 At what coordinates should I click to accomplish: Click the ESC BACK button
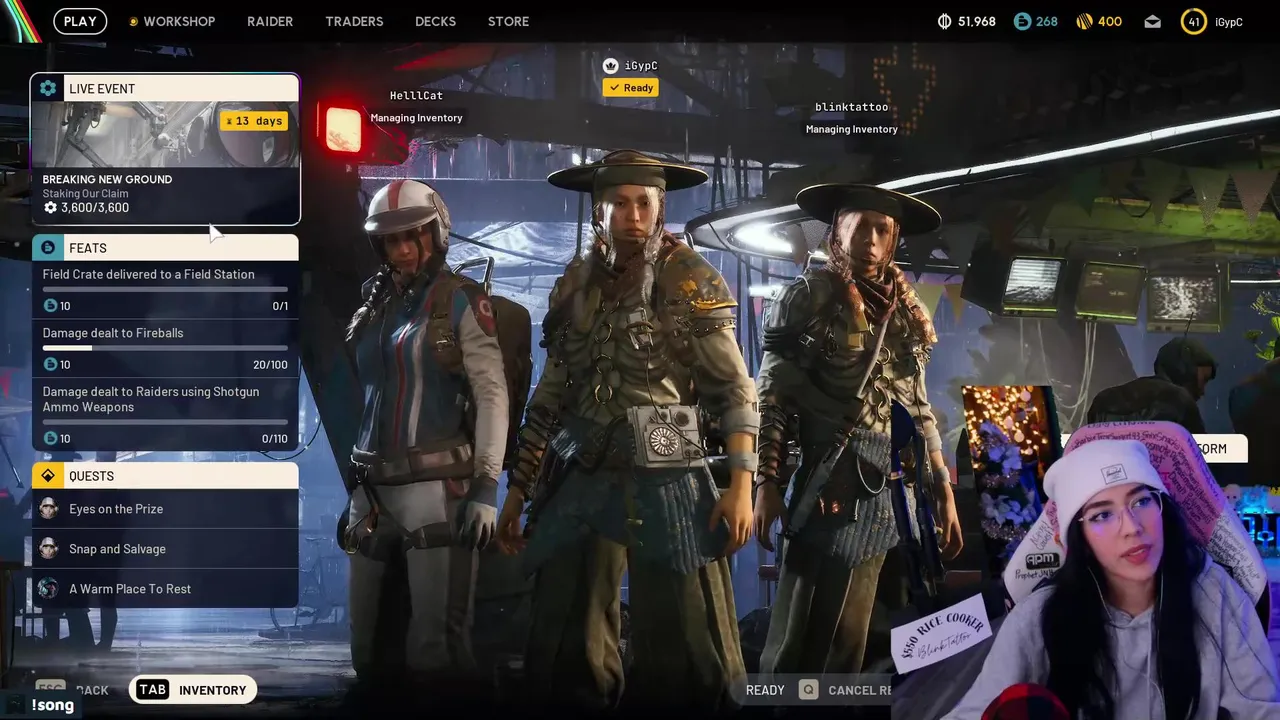point(72,690)
